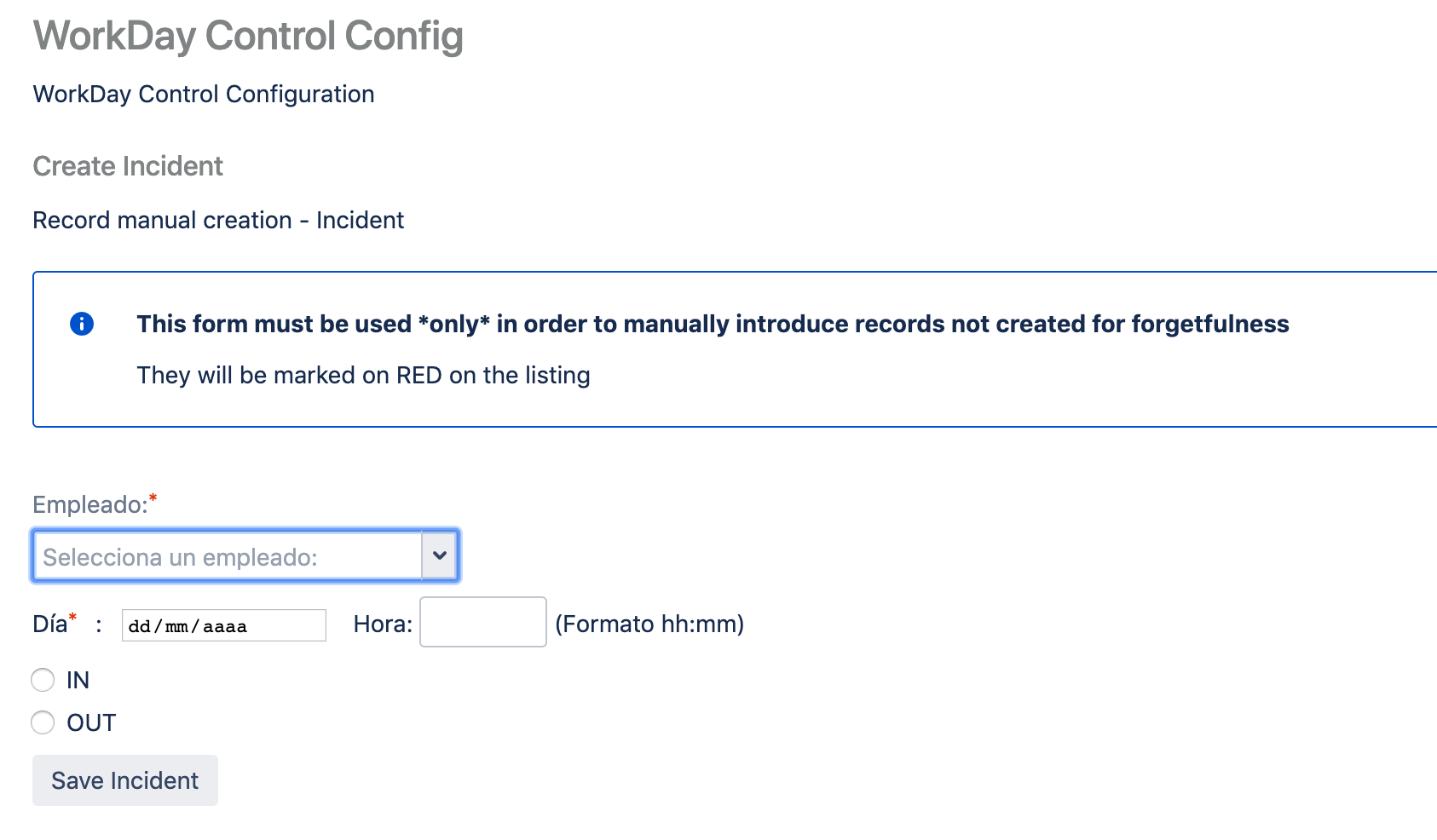The width and height of the screenshot is (1437, 840).
Task: Click the bold forgetfulness warning message
Action: click(x=713, y=324)
